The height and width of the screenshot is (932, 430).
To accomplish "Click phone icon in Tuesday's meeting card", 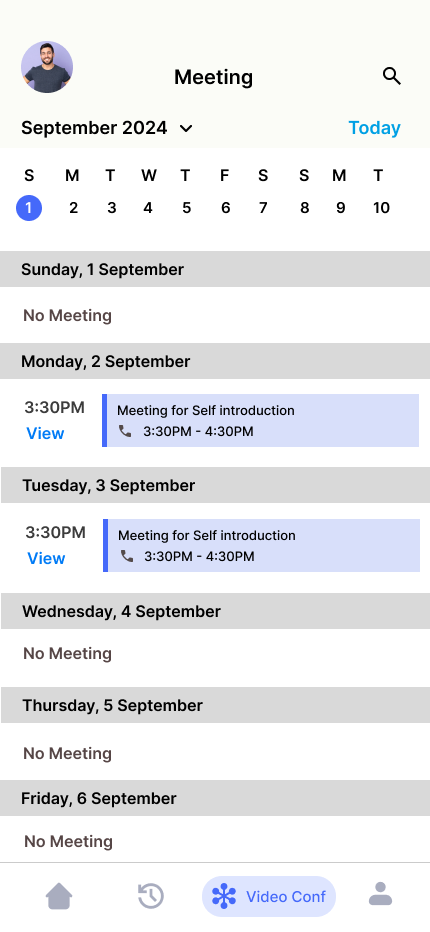I will 127,556.
